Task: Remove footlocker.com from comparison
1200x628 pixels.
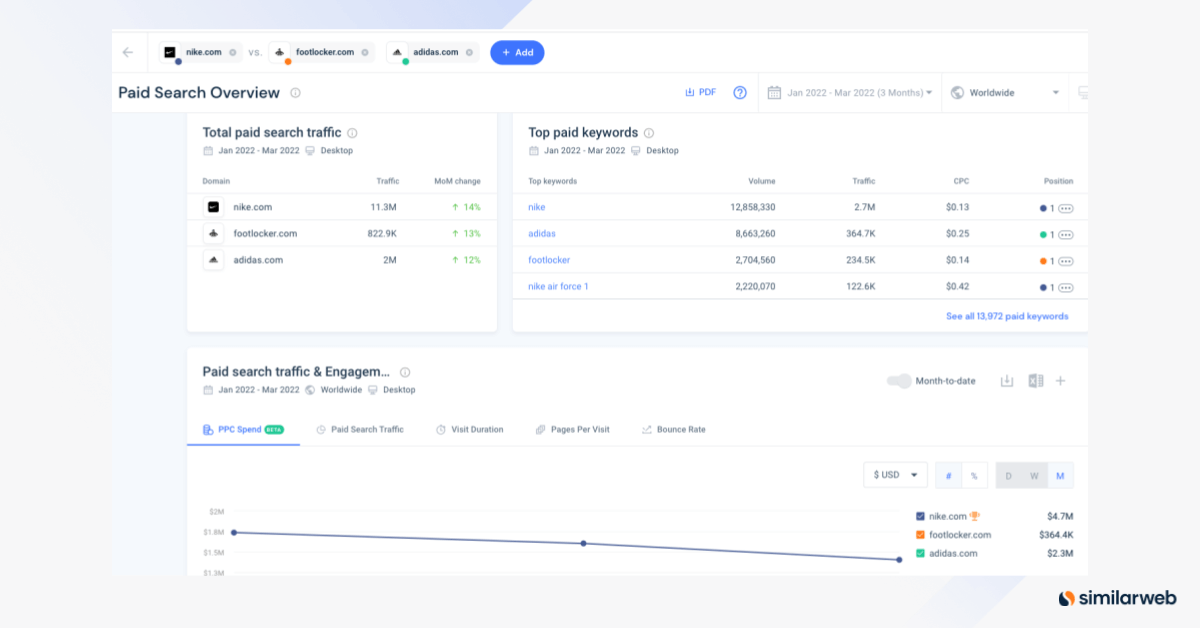Action: point(365,52)
